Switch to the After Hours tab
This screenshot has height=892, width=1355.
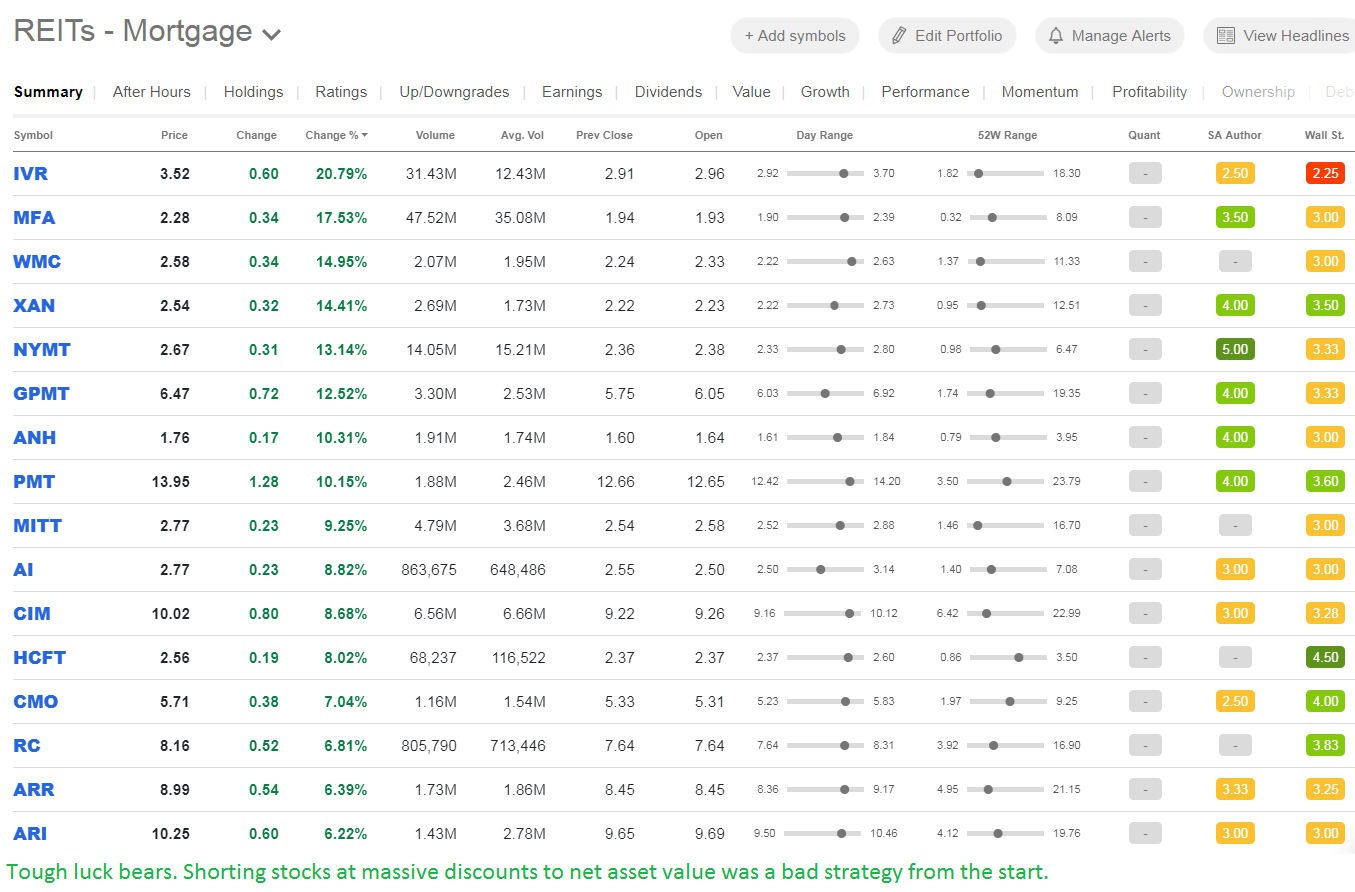point(151,92)
